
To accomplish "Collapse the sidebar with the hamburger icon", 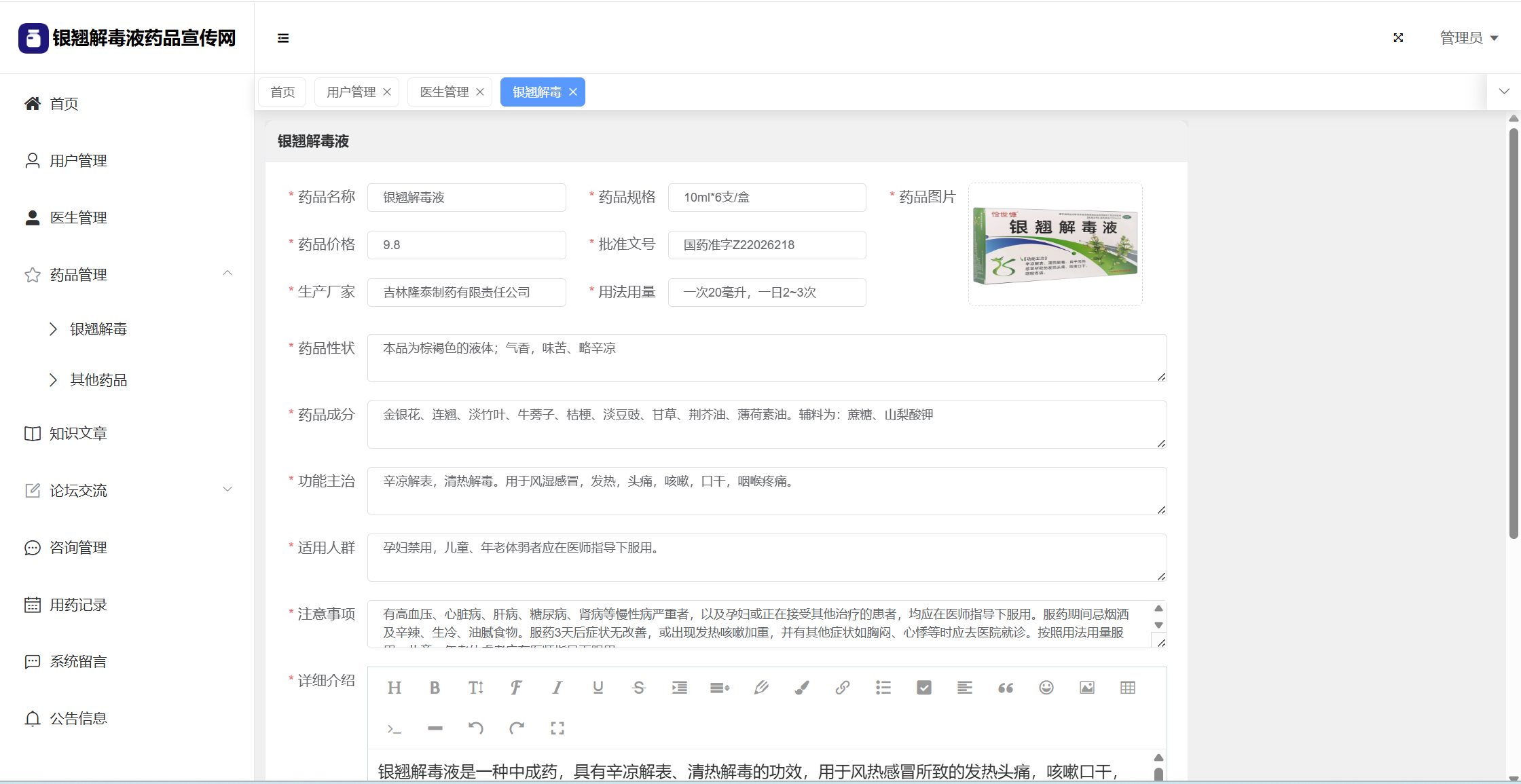I will pyautogui.click(x=283, y=38).
